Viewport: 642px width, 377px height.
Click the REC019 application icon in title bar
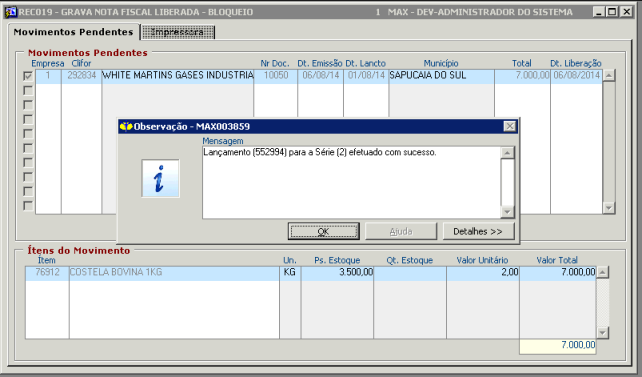click(11, 12)
